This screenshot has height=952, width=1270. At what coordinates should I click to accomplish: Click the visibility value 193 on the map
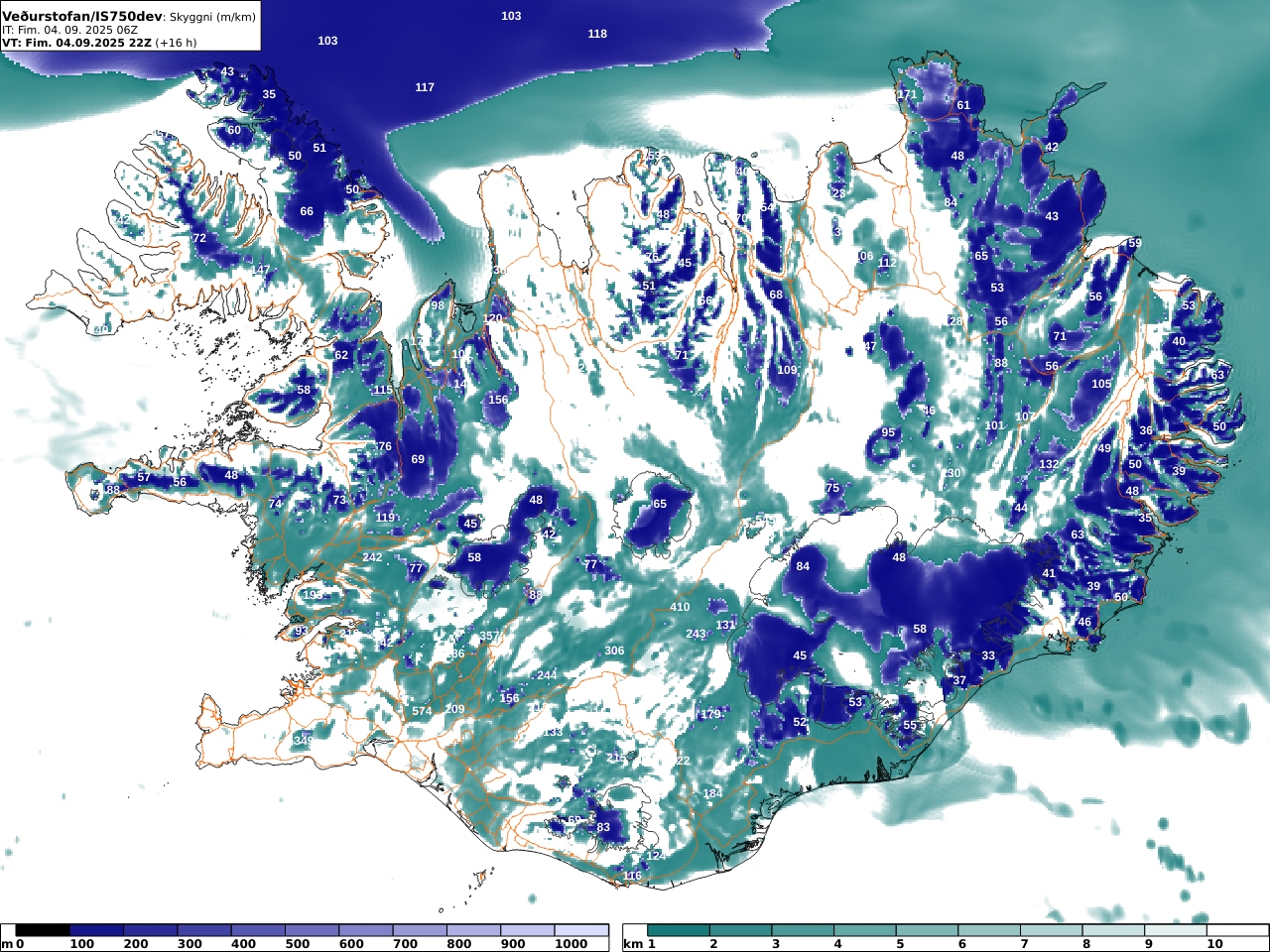point(313,595)
